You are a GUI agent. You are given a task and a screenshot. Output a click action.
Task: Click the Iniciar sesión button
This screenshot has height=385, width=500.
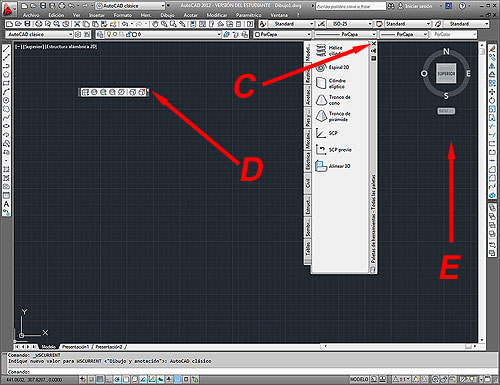415,6
